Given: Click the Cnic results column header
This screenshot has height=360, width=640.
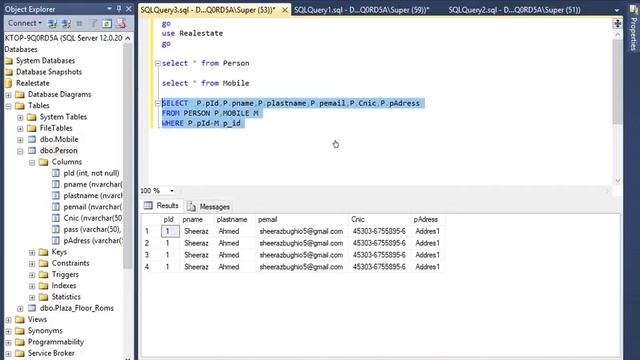Looking at the screenshot, I should click(x=379, y=220).
